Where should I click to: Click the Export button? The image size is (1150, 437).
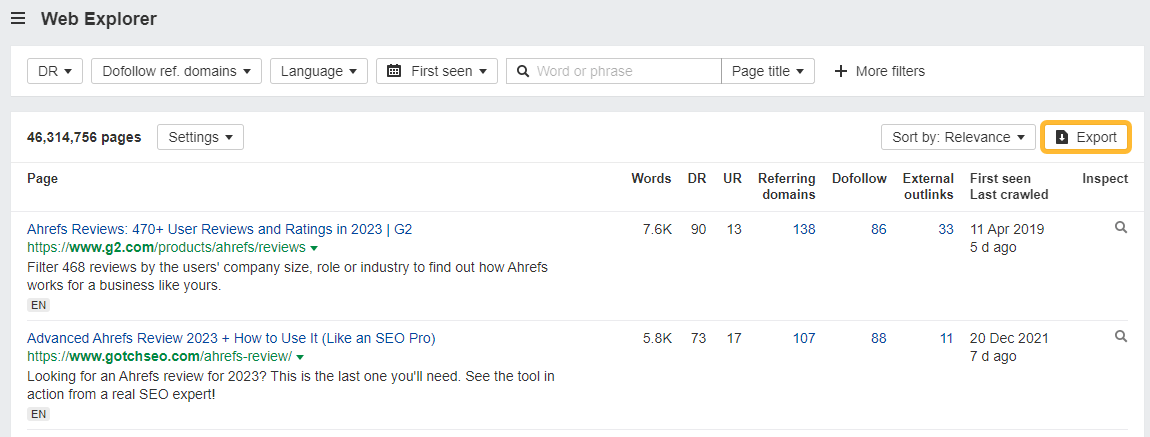1086,137
